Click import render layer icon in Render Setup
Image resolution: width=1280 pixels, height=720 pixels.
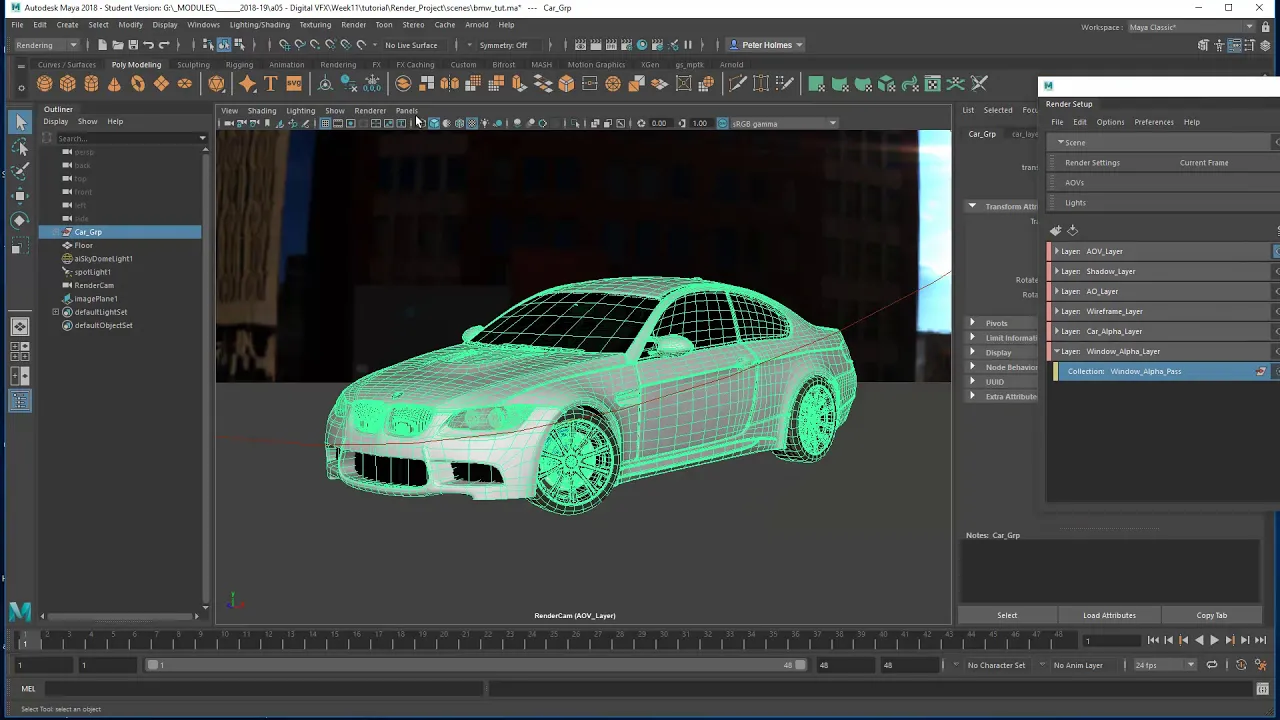[1073, 231]
